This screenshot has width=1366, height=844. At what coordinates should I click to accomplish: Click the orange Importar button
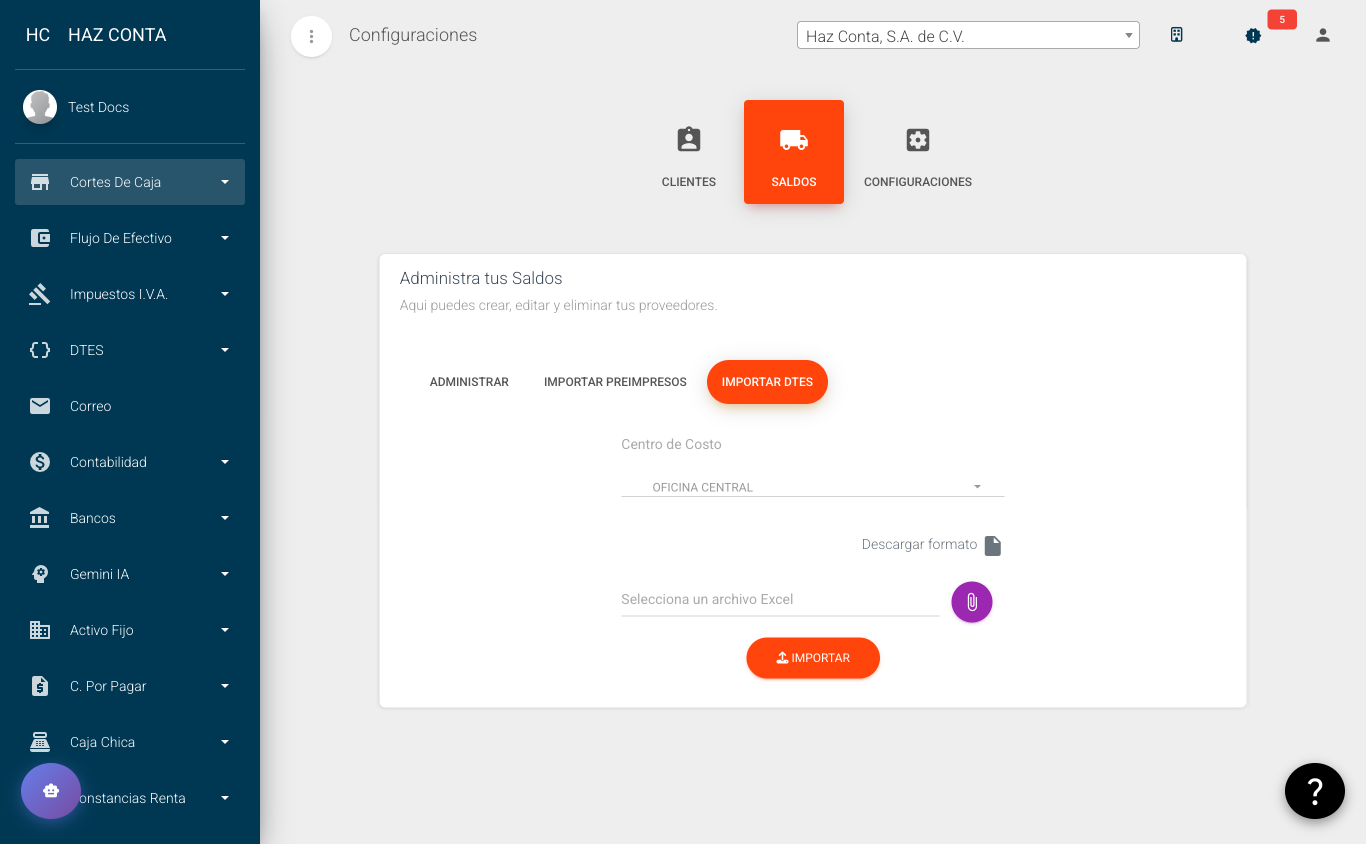(812, 658)
